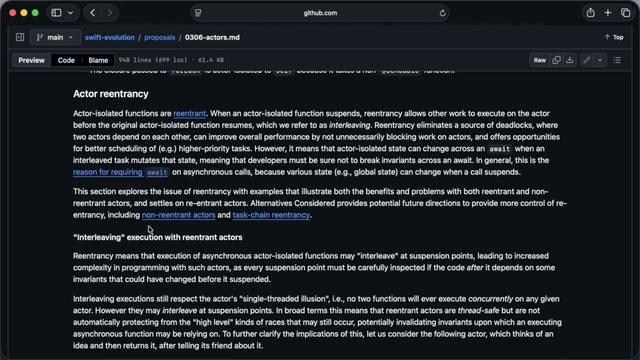
Task: Click the github.com address field
Action: coord(320,13)
